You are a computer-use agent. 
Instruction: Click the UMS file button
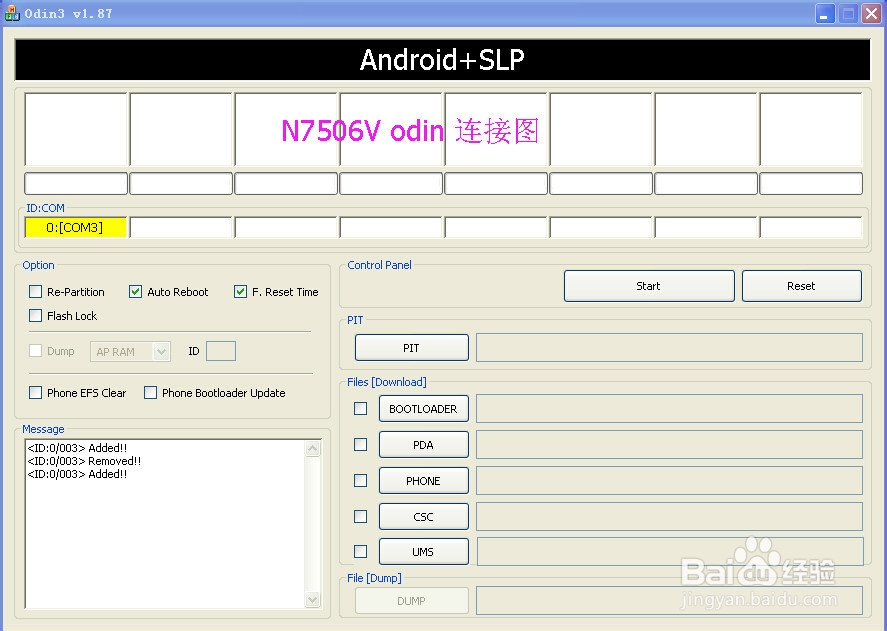424,552
